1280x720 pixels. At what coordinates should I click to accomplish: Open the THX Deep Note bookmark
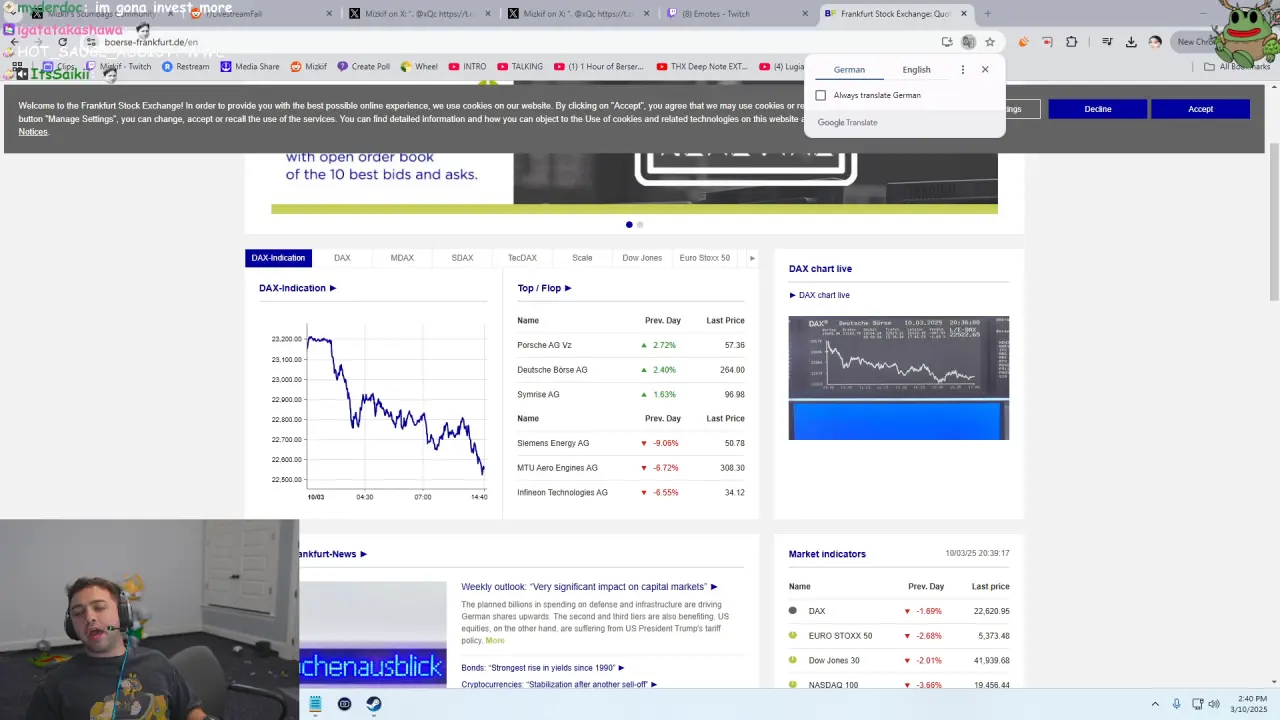[x=701, y=67]
